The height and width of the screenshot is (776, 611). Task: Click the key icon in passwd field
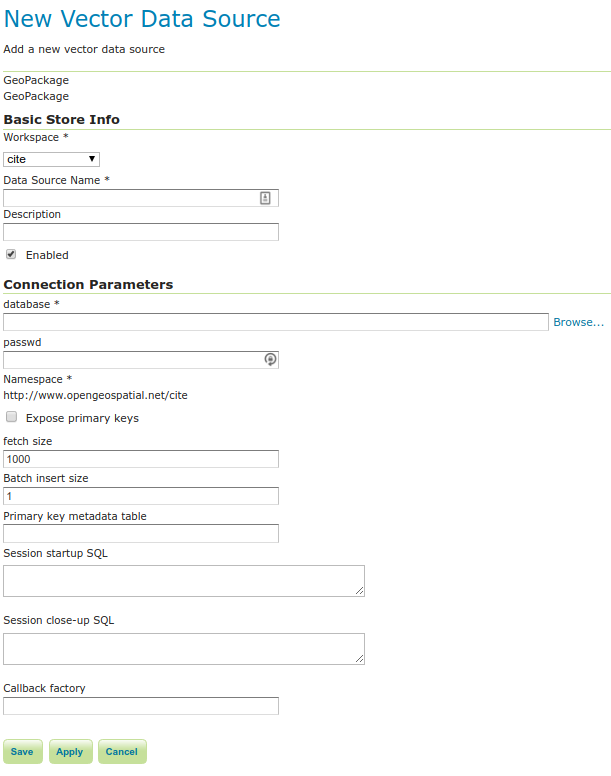[x=270, y=360]
